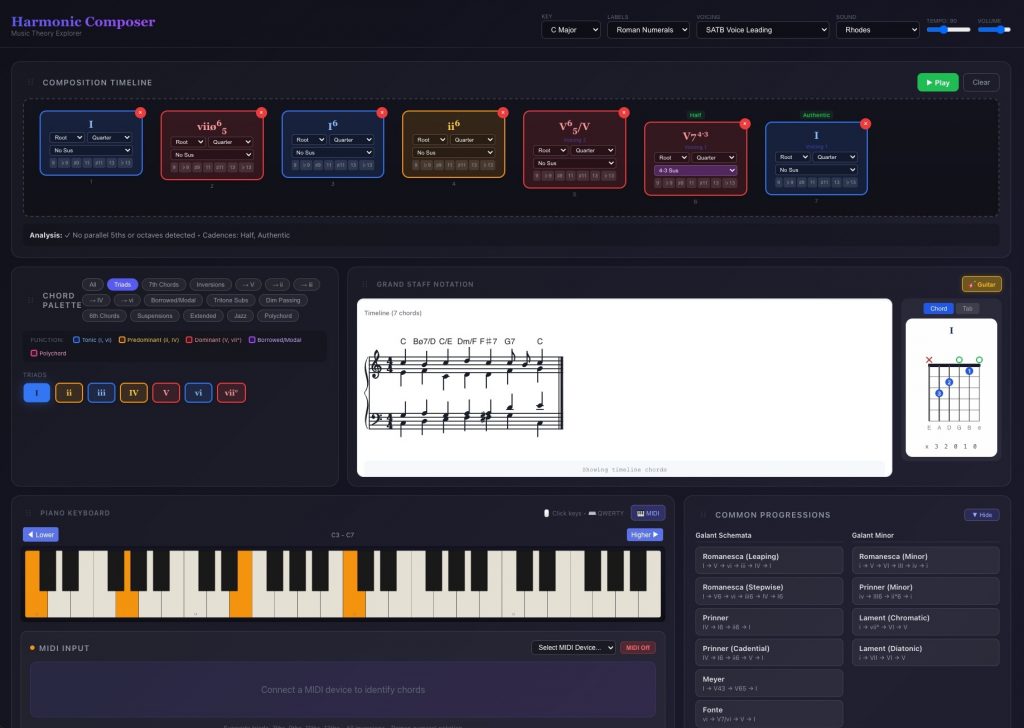
Task: Delete the final I chord using its X icon
Action: click(x=866, y=124)
